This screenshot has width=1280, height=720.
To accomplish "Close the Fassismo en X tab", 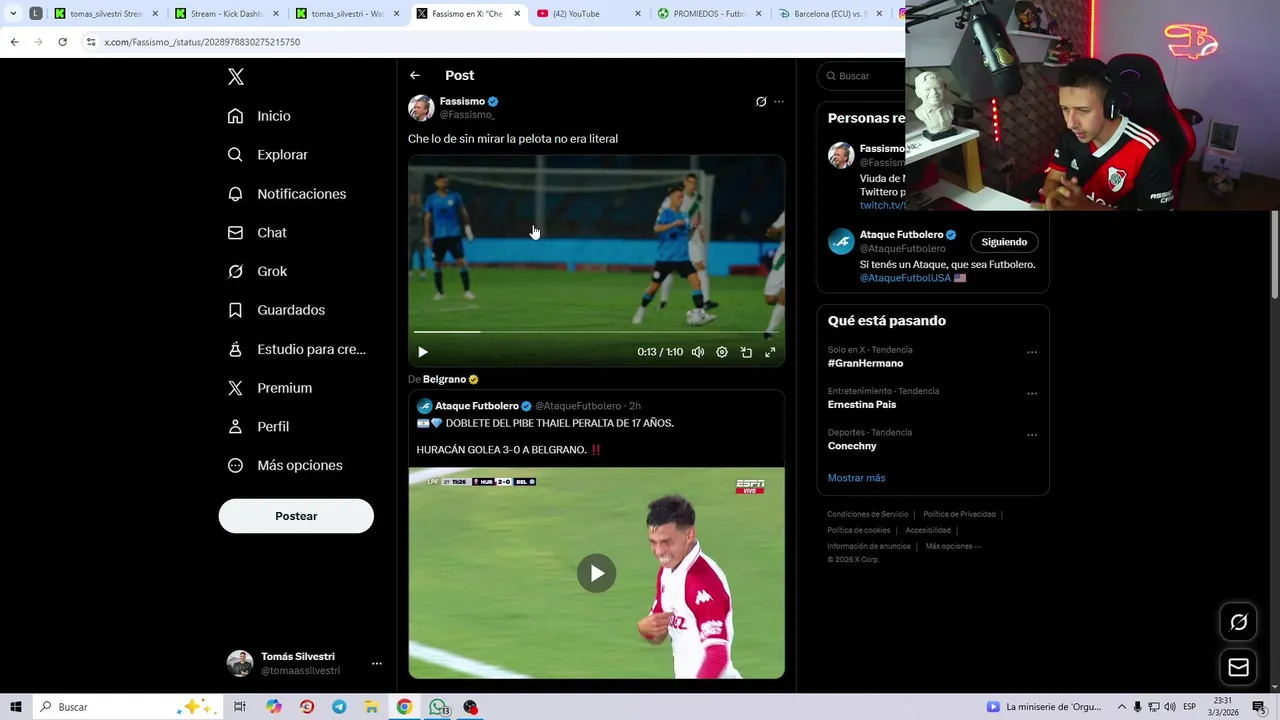I will [517, 14].
